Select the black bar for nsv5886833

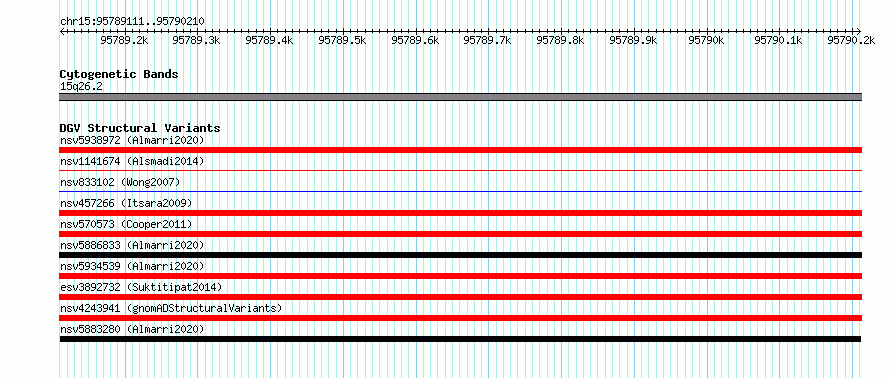pos(461,255)
